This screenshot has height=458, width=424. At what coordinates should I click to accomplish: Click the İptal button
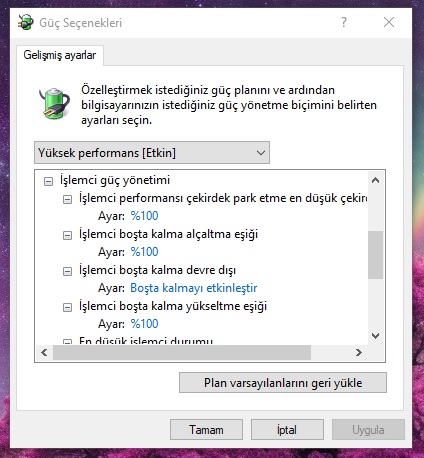click(287, 430)
